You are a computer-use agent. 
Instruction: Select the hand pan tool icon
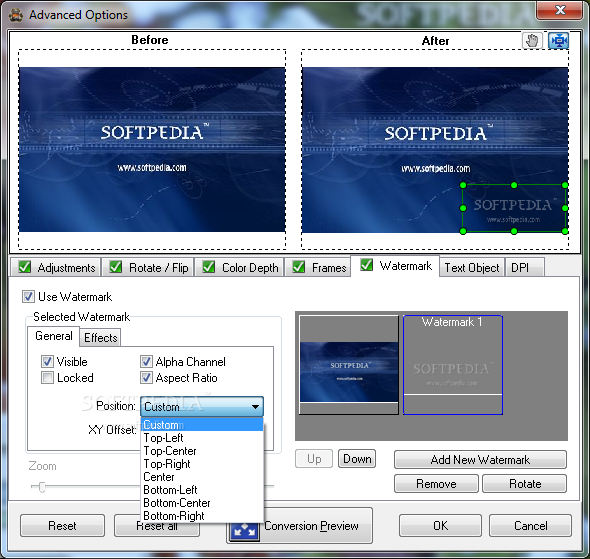coord(532,40)
